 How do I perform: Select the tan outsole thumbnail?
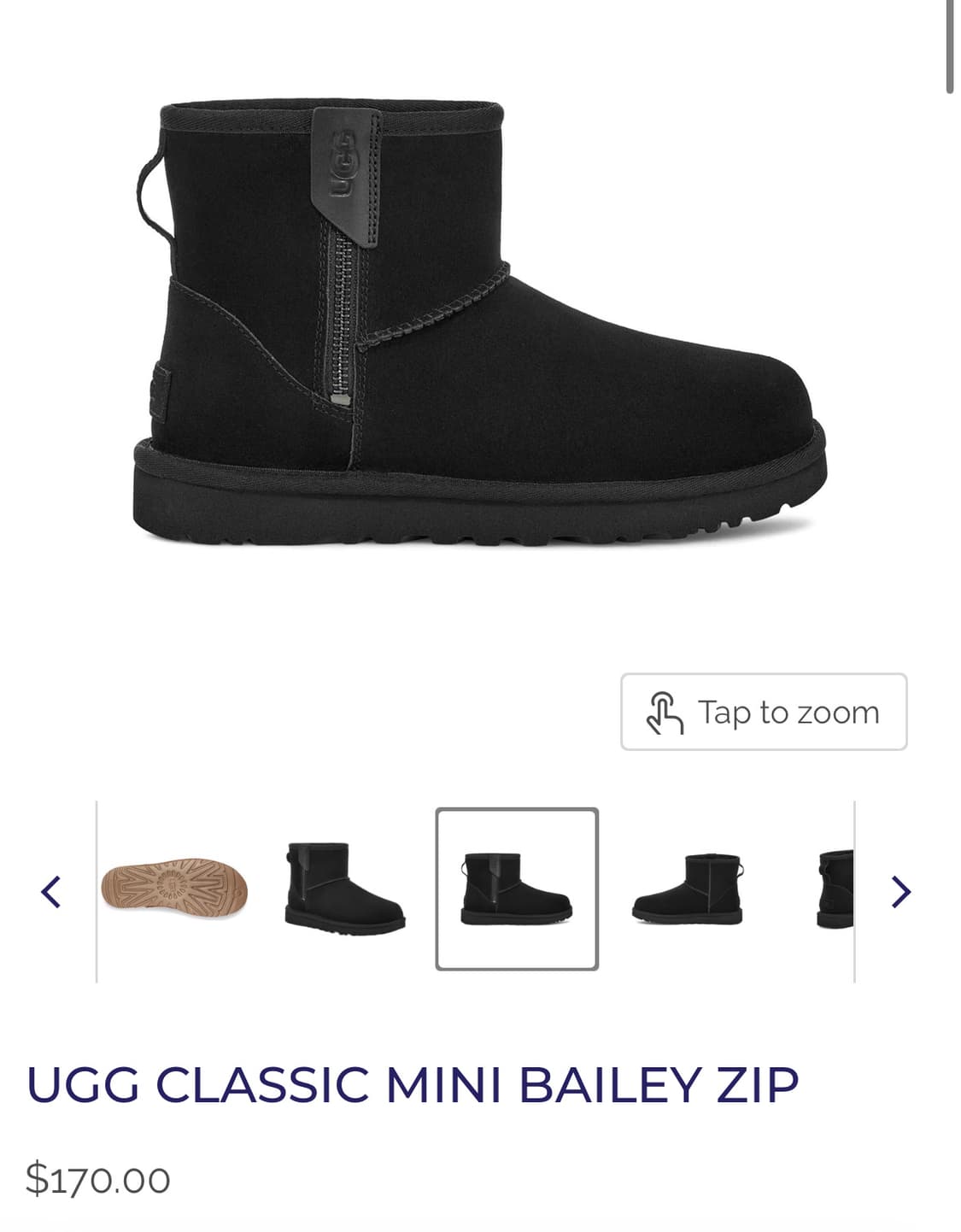coord(174,884)
